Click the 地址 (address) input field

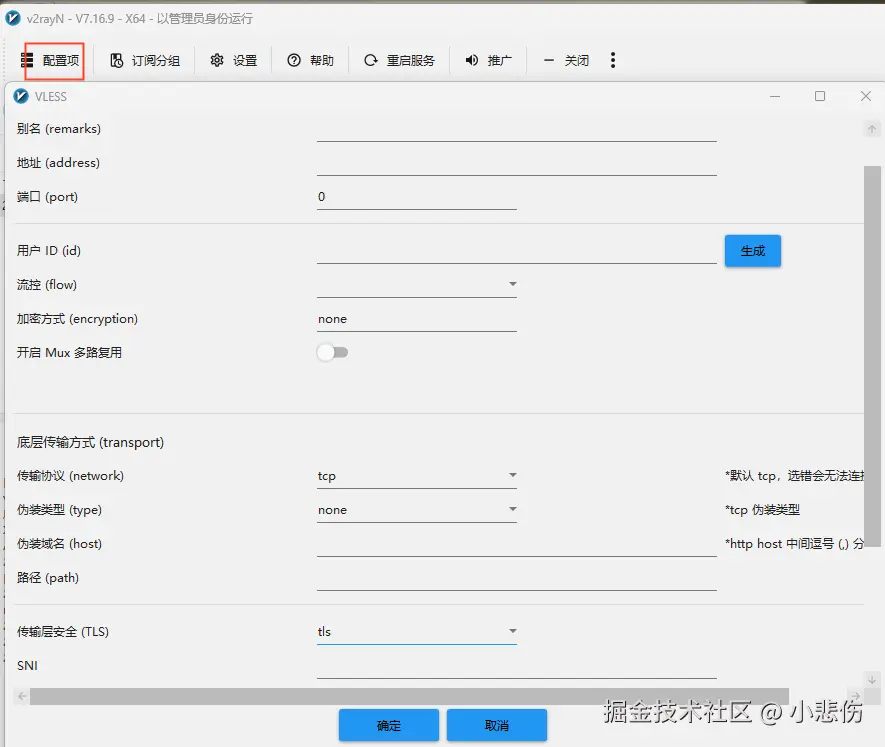[516, 164]
